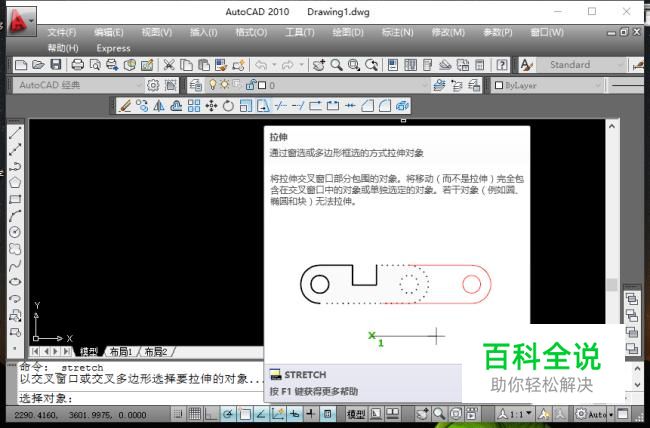Click the Workspace settings gear button
650x428 pixels.
pos(153,85)
